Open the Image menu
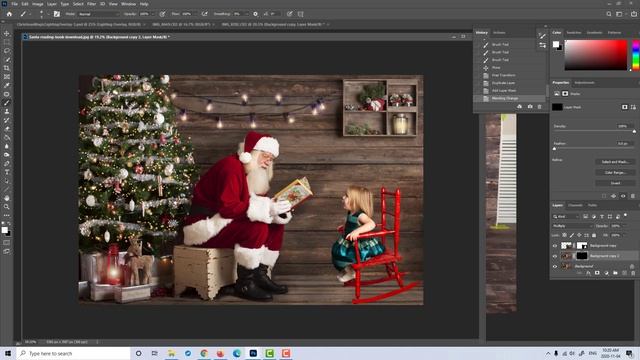This screenshot has width=640, height=360. coord(38,4)
